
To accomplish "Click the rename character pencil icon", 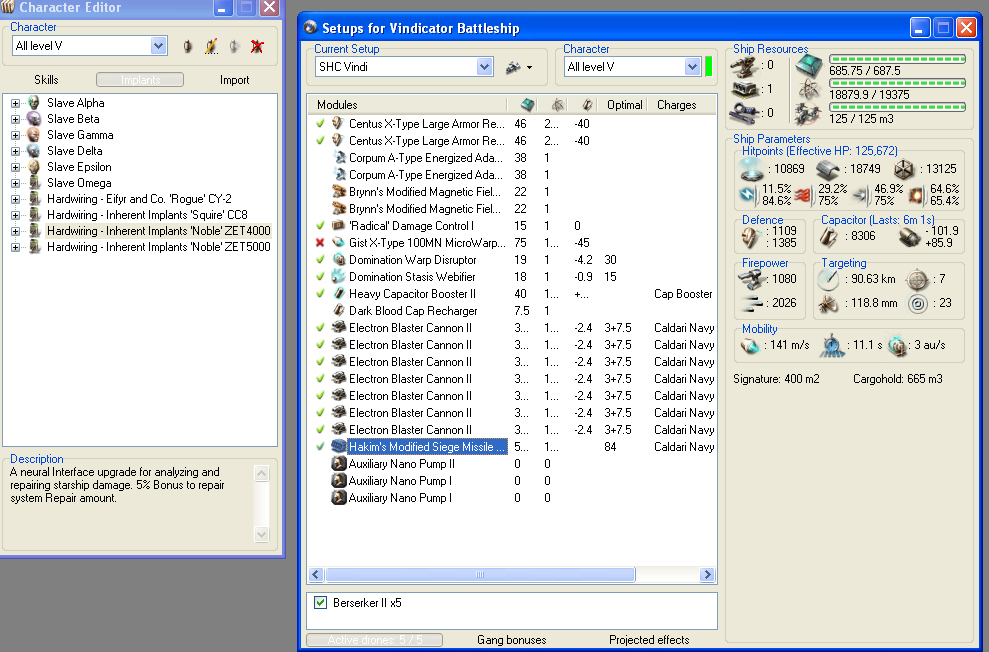I will point(211,46).
